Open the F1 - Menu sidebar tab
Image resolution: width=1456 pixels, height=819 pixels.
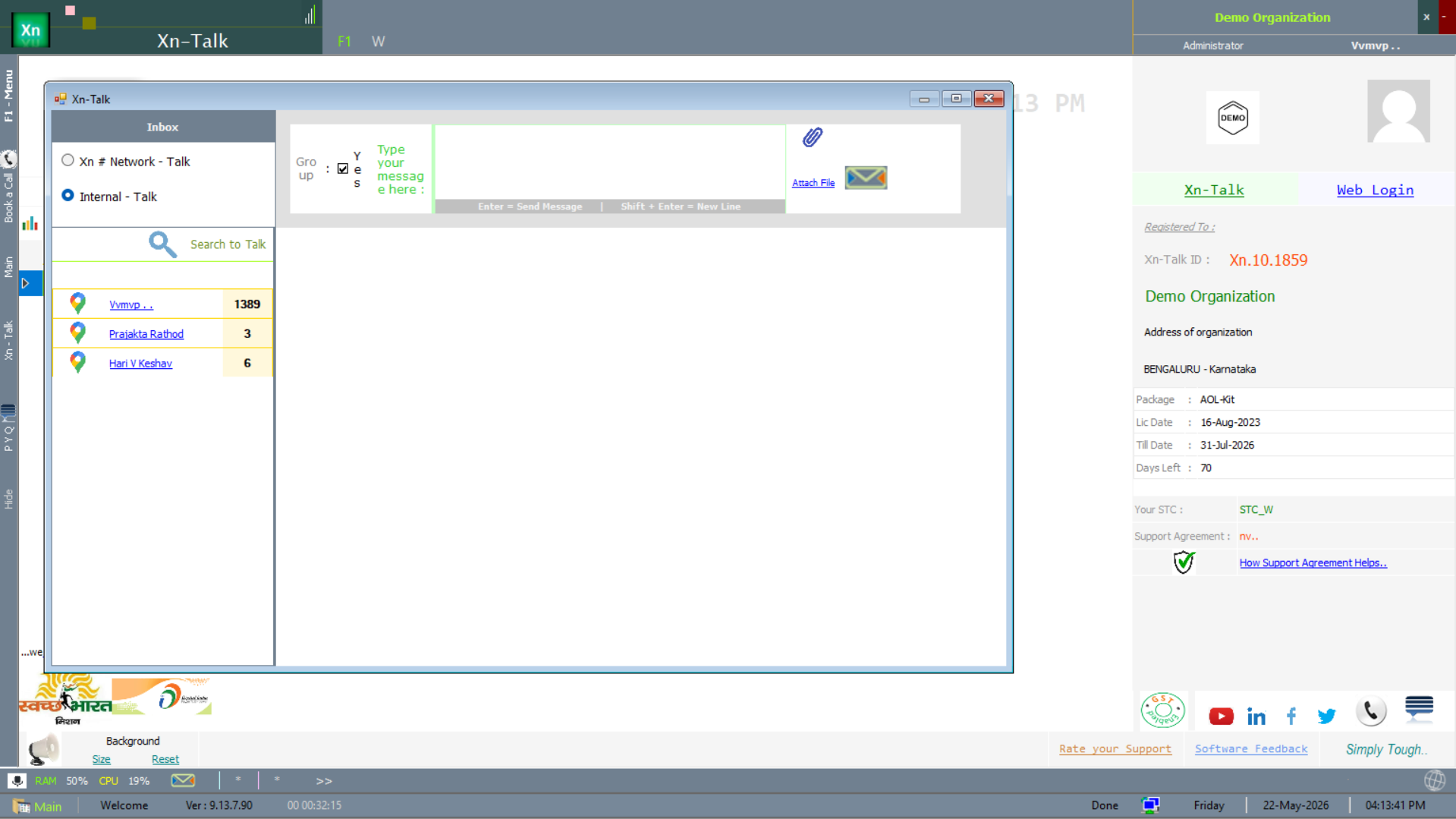click(8, 96)
